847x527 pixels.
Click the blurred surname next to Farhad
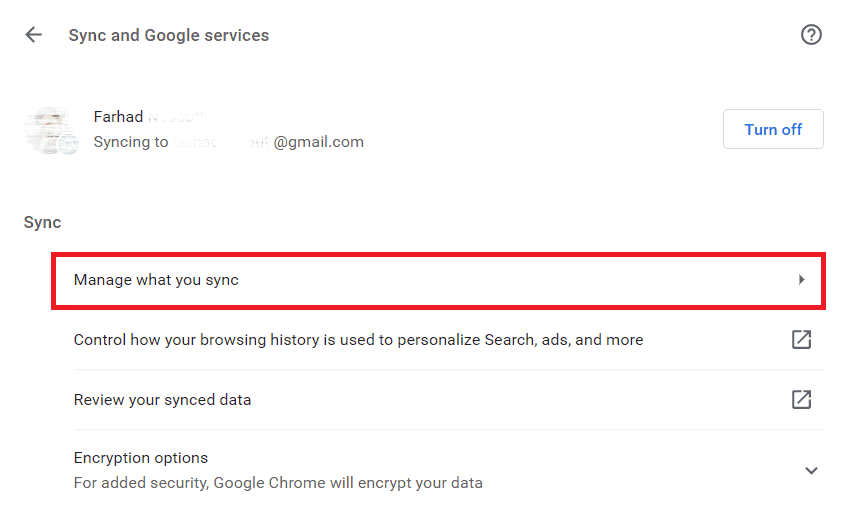pyautogui.click(x=176, y=117)
